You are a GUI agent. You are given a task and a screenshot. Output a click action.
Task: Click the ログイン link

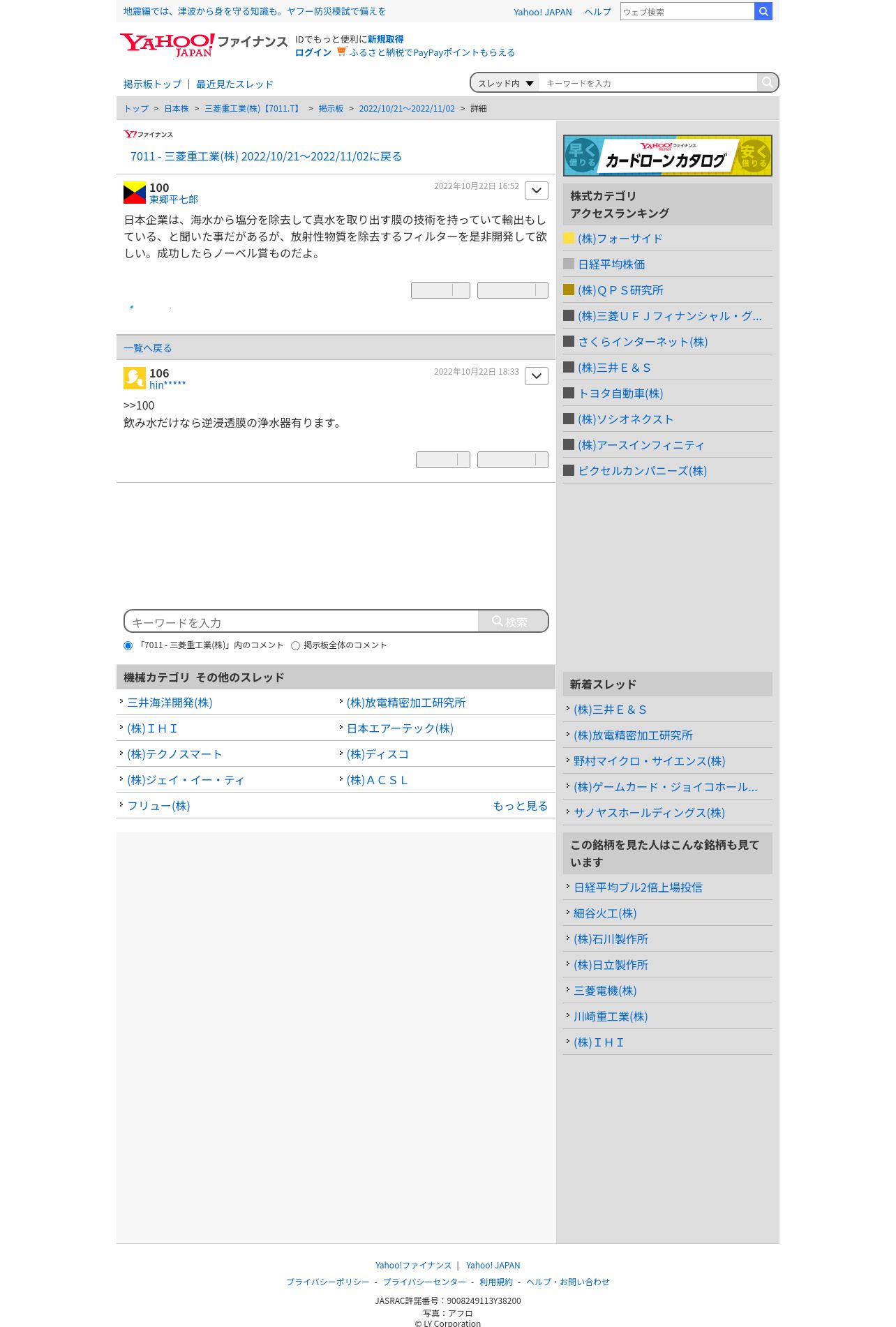point(313,52)
